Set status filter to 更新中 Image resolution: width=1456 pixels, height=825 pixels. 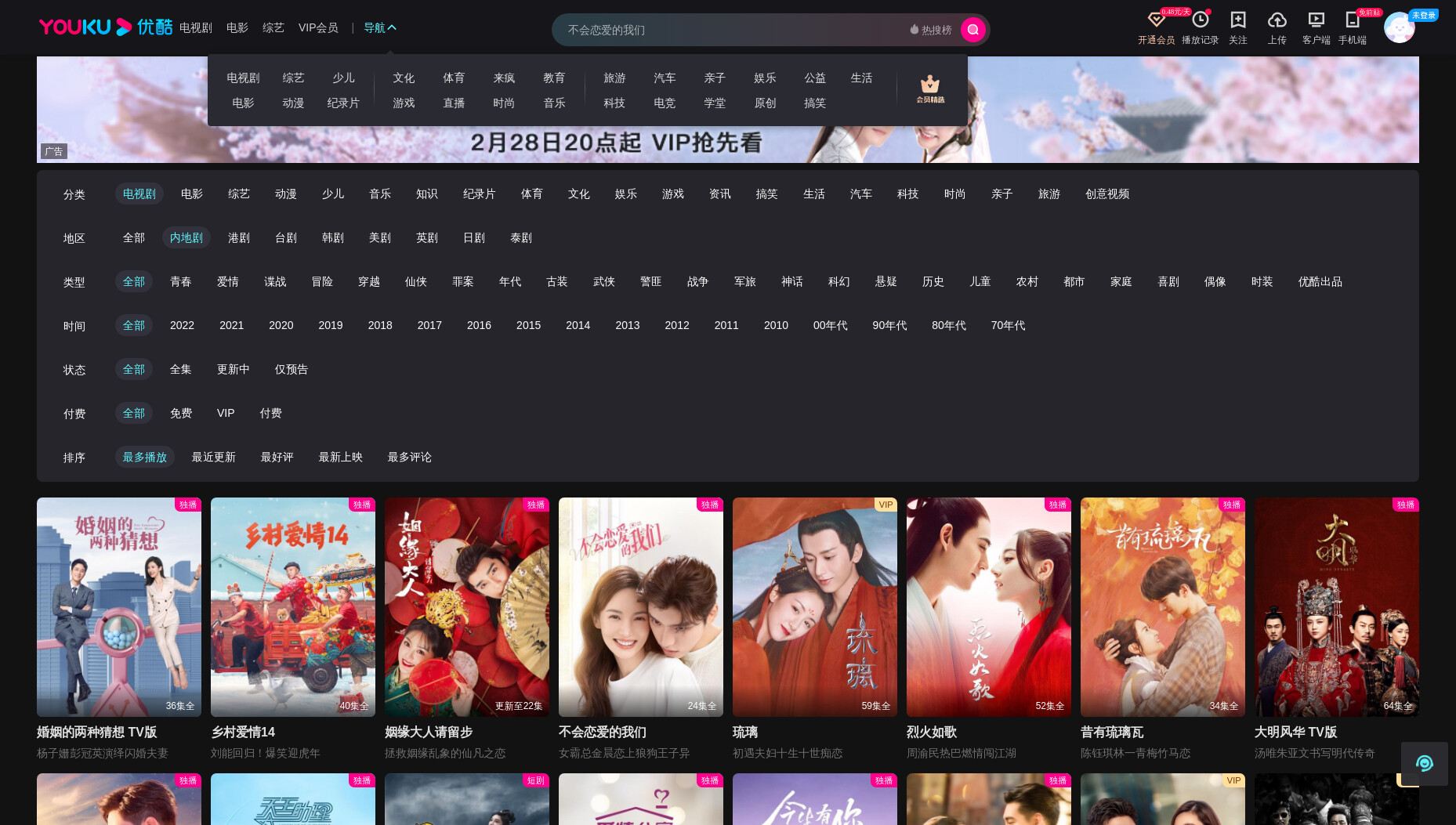[234, 369]
